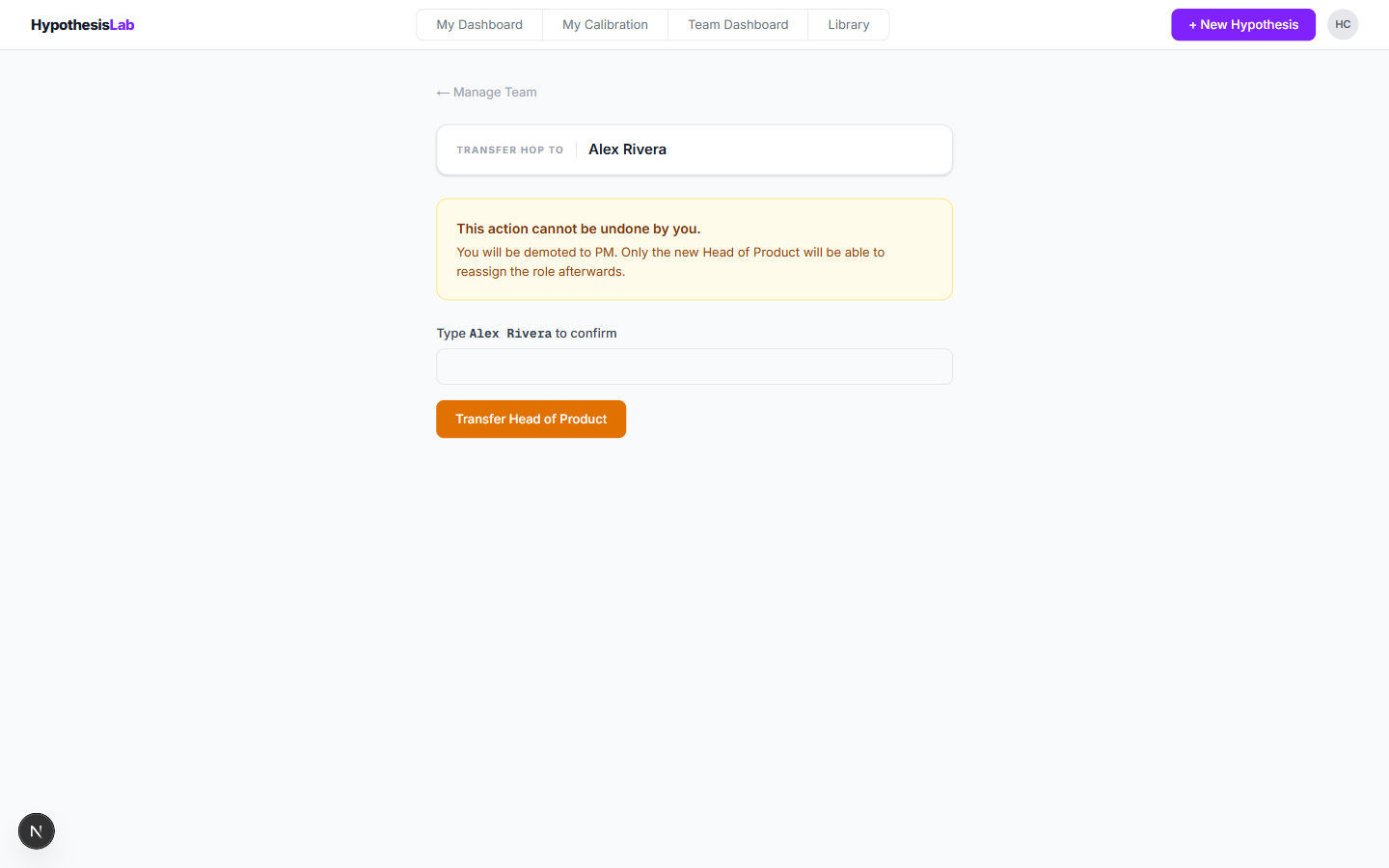1389x868 pixels.
Task: Open the Next.js dev tools badge
Action: coord(37,831)
